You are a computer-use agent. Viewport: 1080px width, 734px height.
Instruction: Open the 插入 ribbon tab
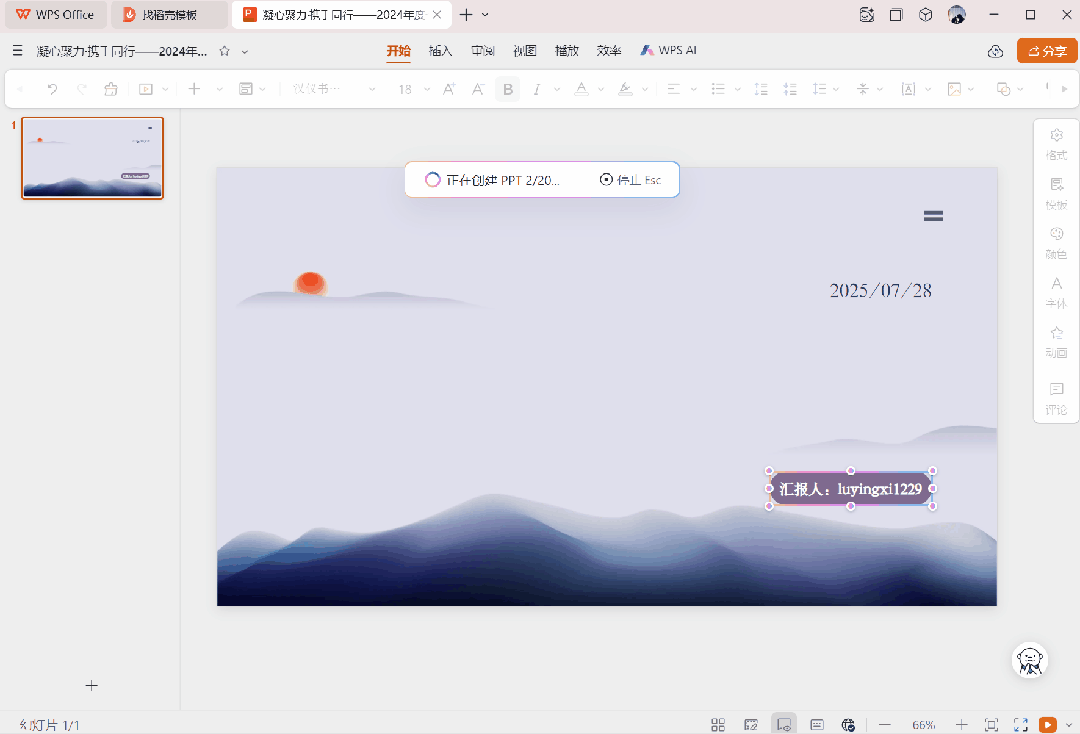[440, 51]
